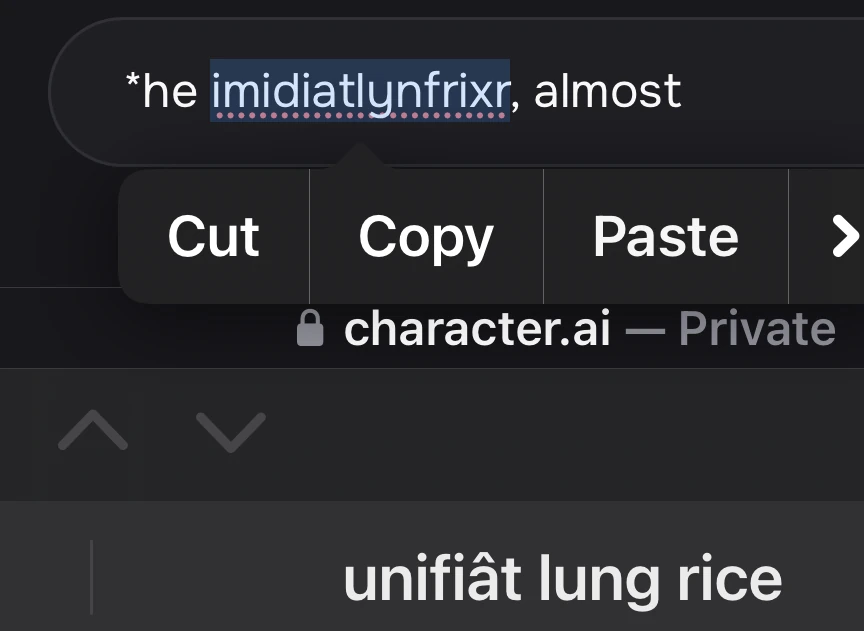Tap the asterisk at the message start
864x631 pixels.
coord(131,82)
